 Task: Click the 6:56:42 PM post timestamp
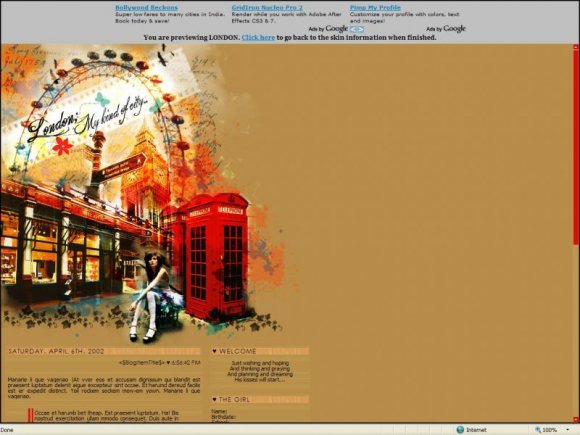tap(186, 363)
